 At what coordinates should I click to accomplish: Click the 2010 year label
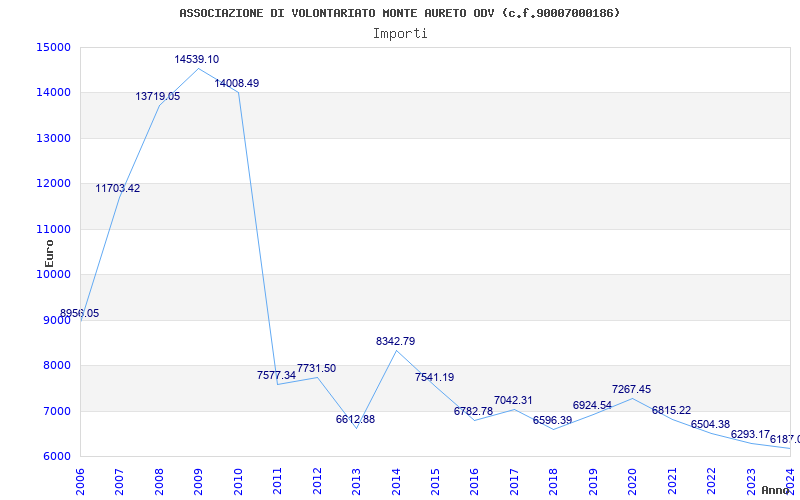pos(238,482)
